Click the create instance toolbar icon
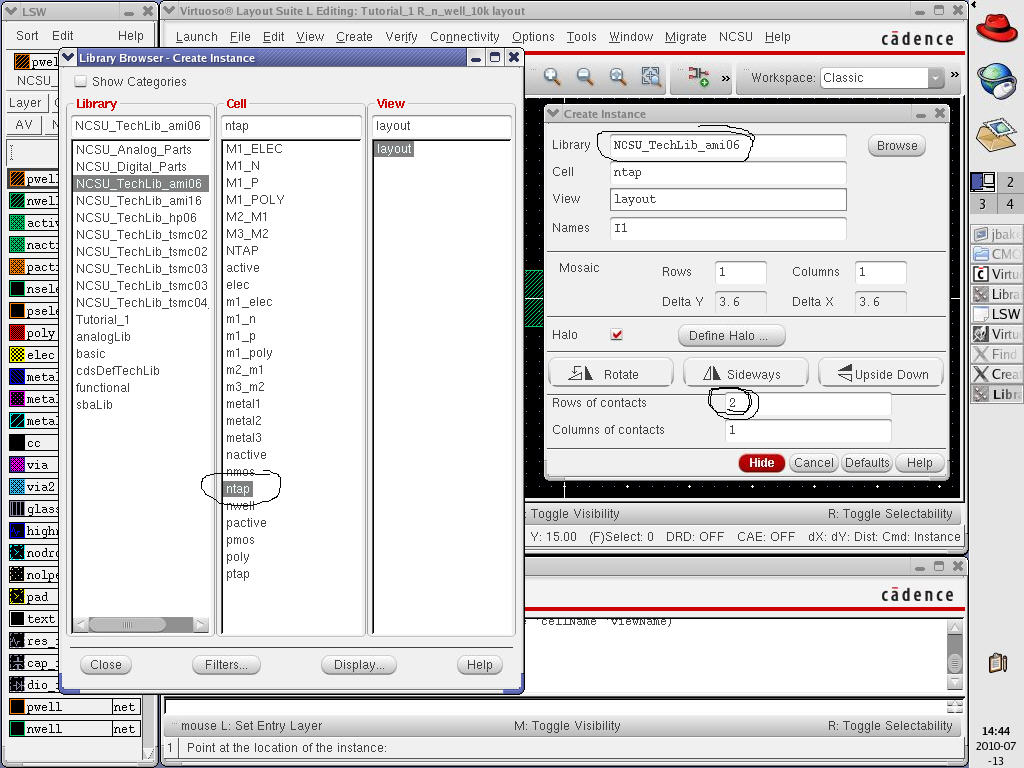The image size is (1024, 768). point(699,77)
